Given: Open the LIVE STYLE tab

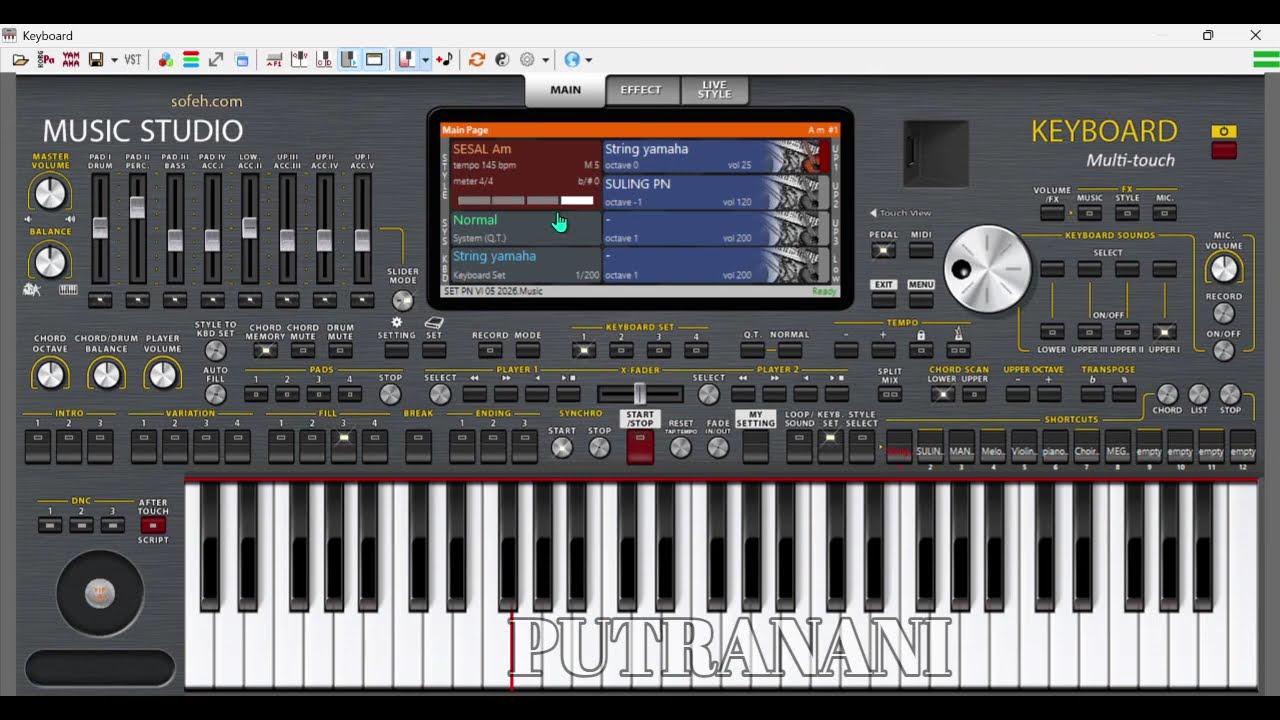Looking at the screenshot, I should [x=714, y=90].
